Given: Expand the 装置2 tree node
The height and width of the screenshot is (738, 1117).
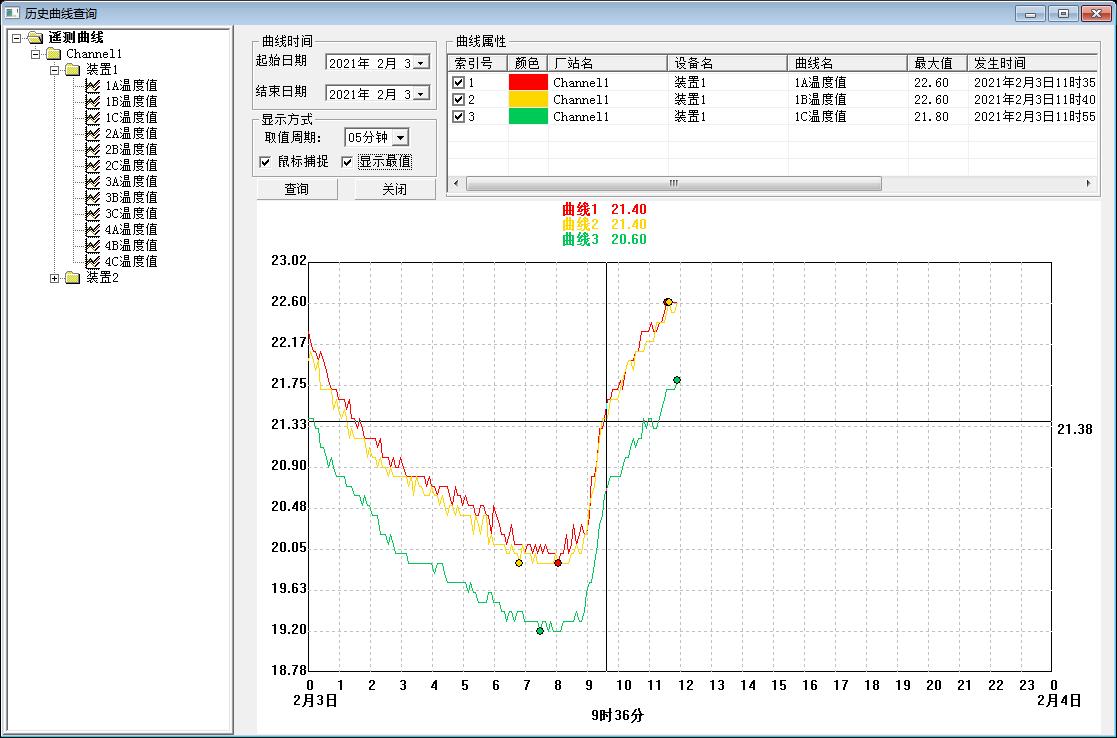Looking at the screenshot, I should (x=55, y=278).
